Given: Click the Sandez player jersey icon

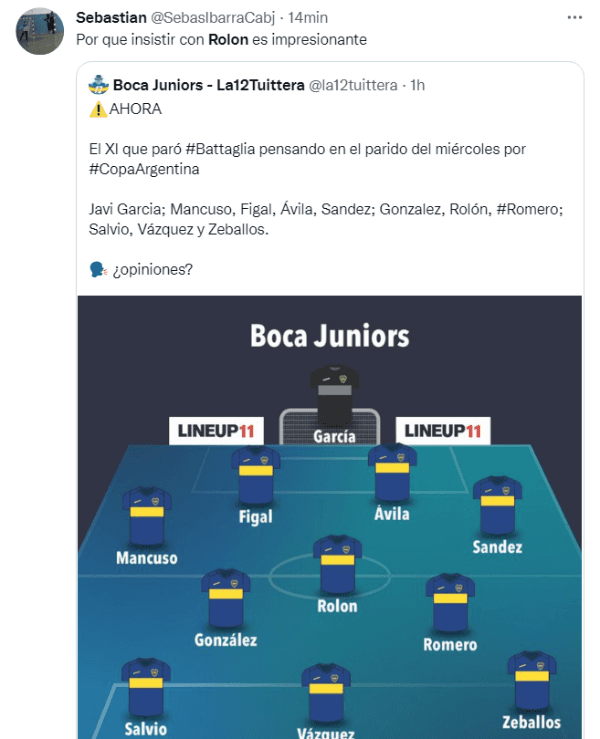Looking at the screenshot, I should [x=497, y=504].
